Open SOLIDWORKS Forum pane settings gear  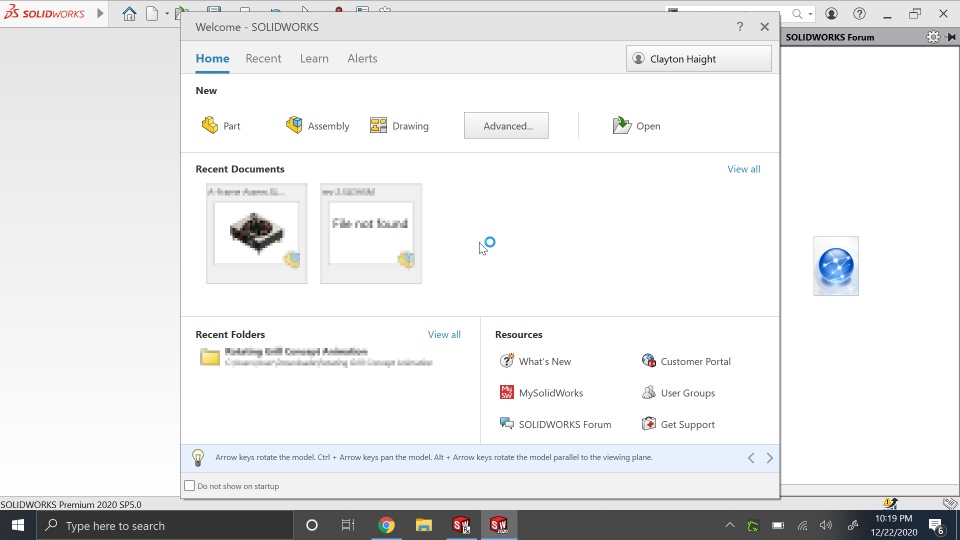[x=933, y=37]
